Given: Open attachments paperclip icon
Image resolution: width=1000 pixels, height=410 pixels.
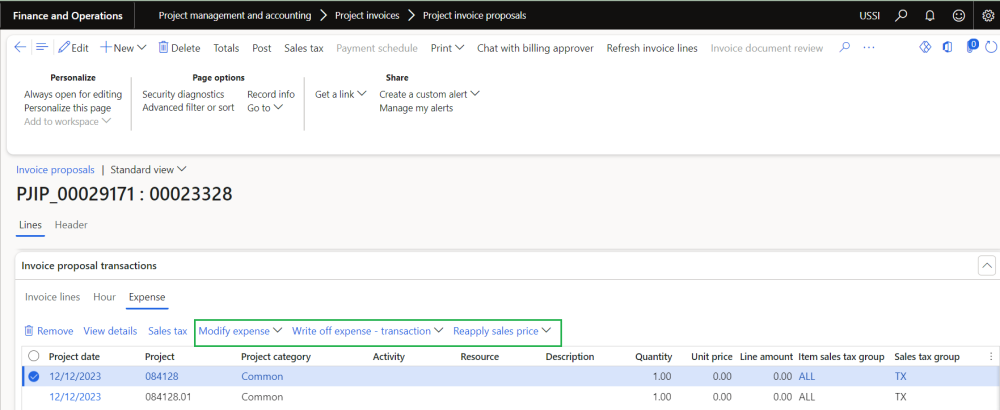Looking at the screenshot, I should click(x=972, y=47).
